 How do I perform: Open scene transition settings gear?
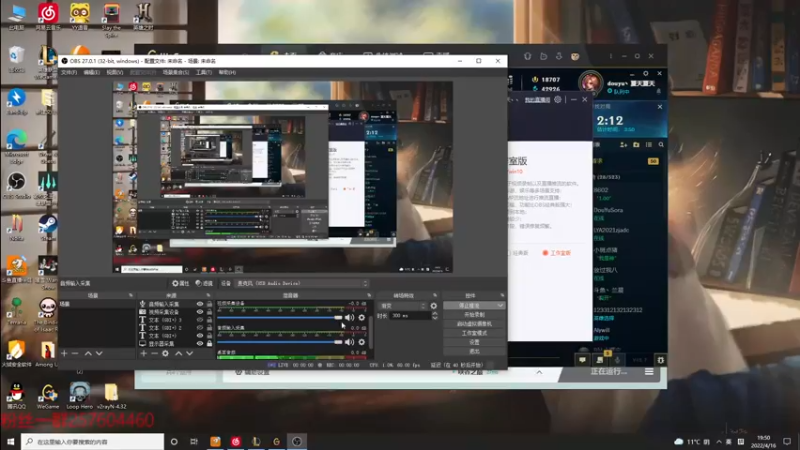(x=434, y=306)
